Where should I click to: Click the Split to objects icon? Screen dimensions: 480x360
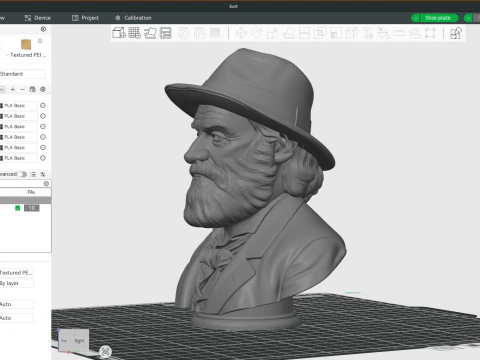[x=184, y=33]
